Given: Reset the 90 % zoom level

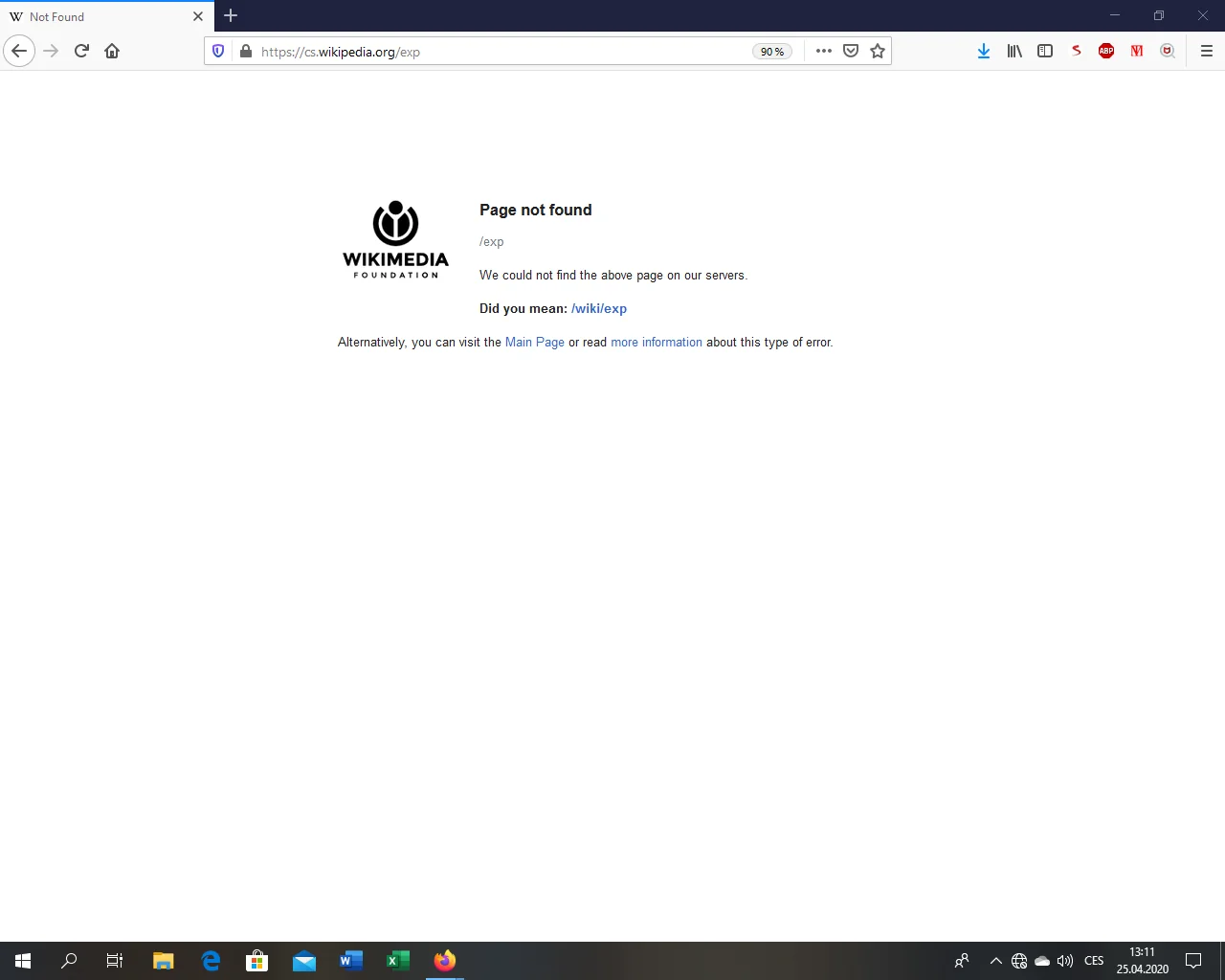Looking at the screenshot, I should (x=772, y=52).
